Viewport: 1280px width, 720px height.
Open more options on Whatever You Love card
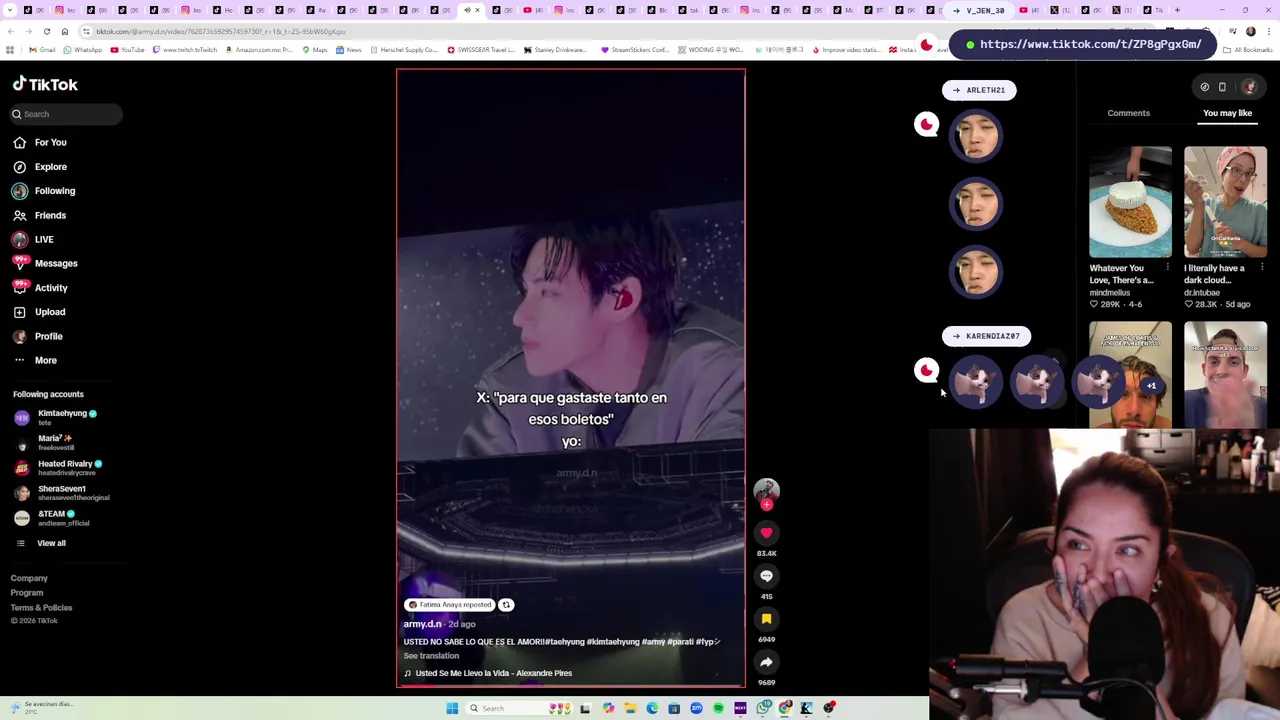coord(1167,268)
